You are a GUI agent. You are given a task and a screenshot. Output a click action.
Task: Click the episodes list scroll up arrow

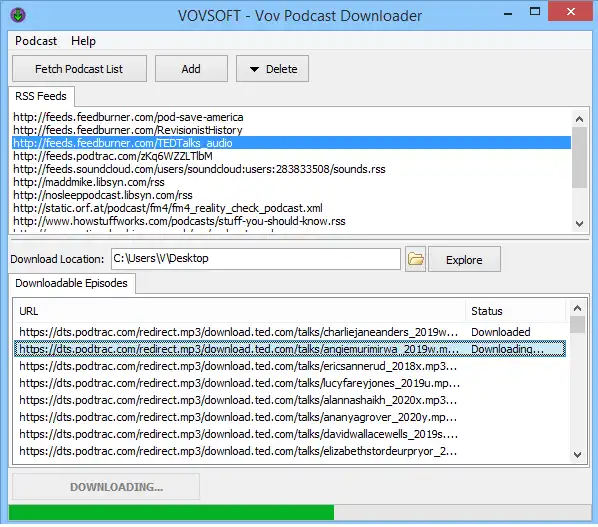(x=577, y=308)
